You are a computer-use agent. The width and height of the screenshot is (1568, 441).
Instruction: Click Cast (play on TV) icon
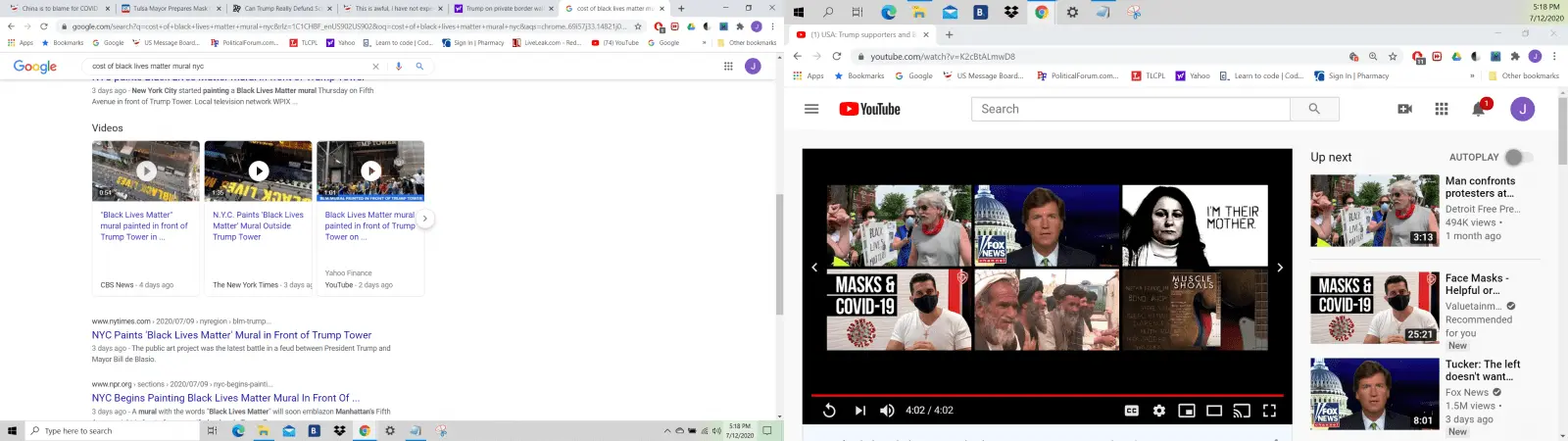click(x=1242, y=411)
